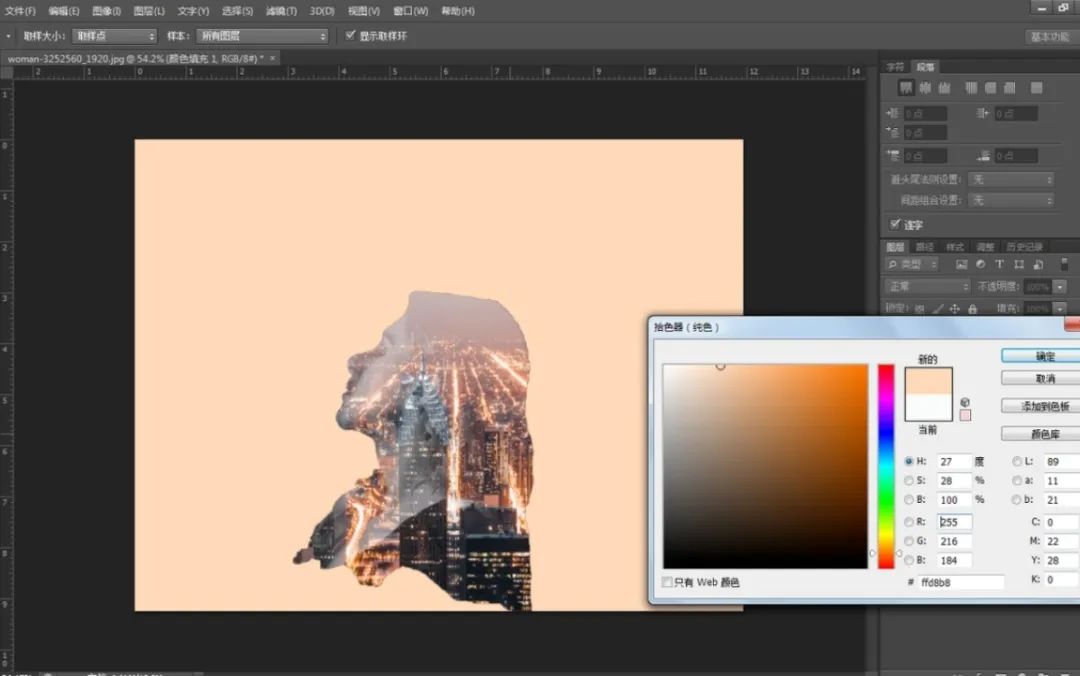Toggle layer filtering switch in Layers panel
This screenshot has height=676, width=1080.
[1064, 265]
